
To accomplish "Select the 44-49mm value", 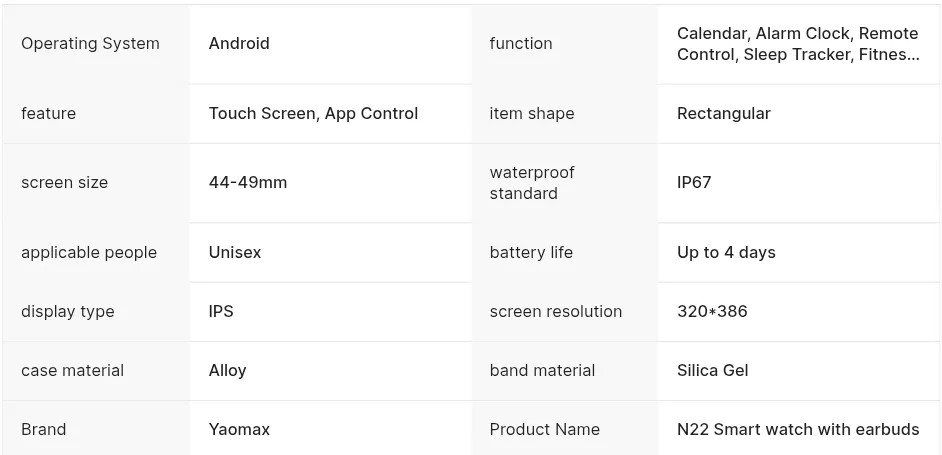I will 247,183.
